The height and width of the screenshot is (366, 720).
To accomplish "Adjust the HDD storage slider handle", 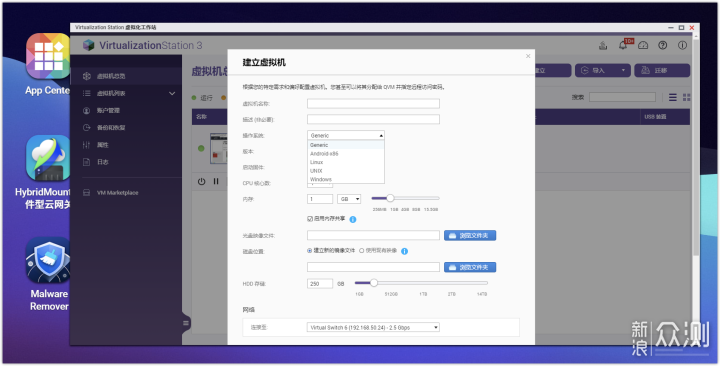I will pyautogui.click(x=374, y=283).
